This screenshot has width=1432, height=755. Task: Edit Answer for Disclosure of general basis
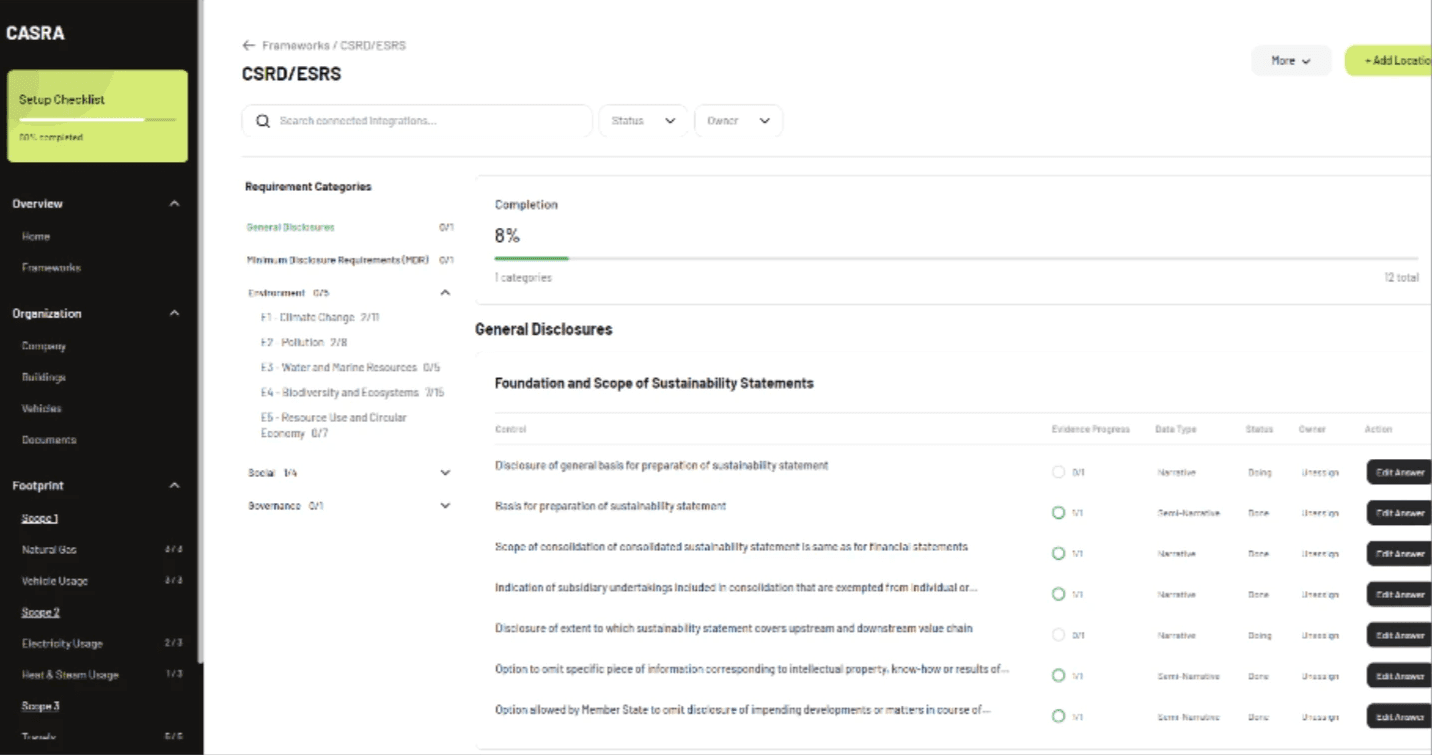point(1399,472)
